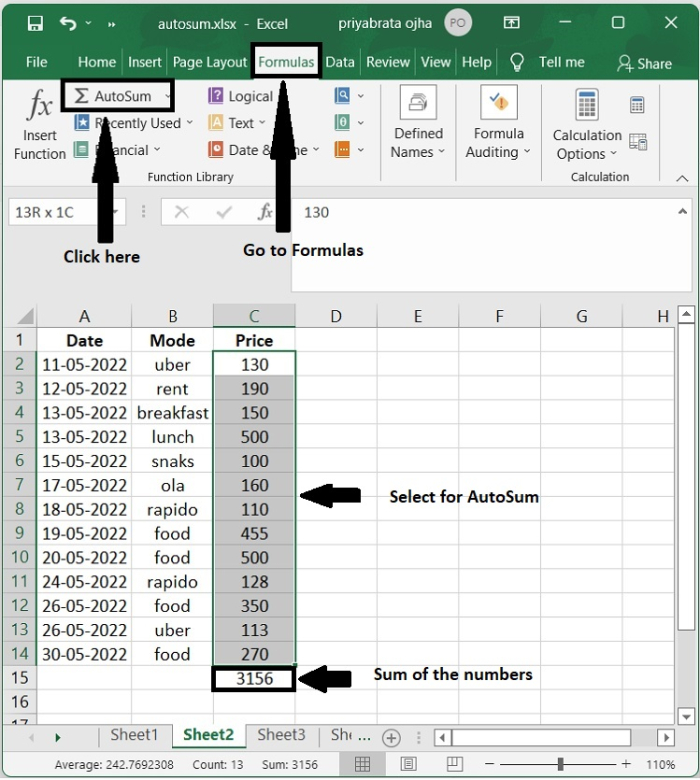Open Math & Trig functions
Screen dimensions: 700x780
click(x=349, y=122)
